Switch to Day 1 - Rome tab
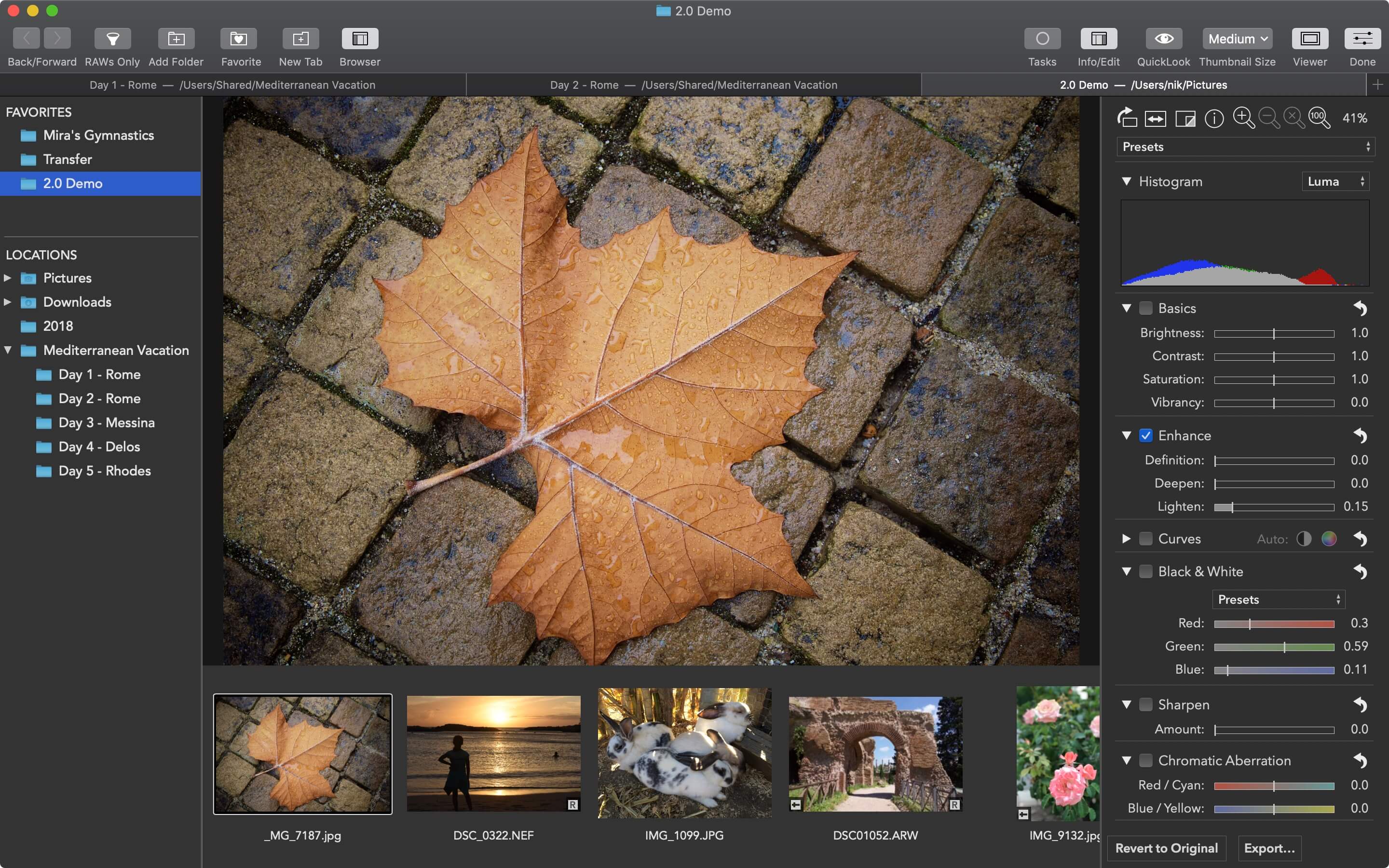The height and width of the screenshot is (868, 1389). click(x=231, y=84)
